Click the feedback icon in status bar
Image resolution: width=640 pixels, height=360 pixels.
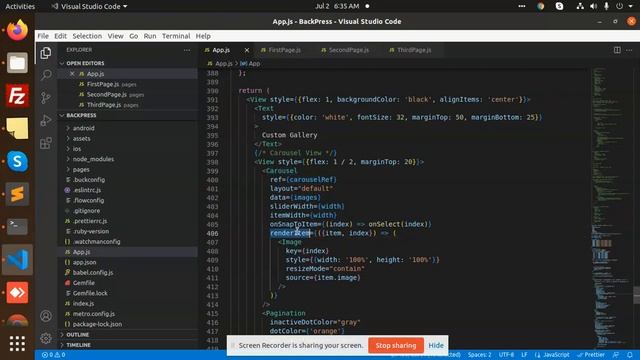coord(616,355)
